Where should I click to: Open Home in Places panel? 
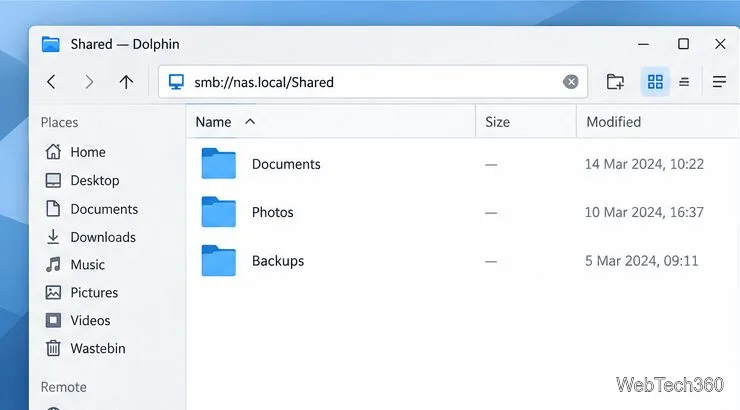click(x=76, y=152)
